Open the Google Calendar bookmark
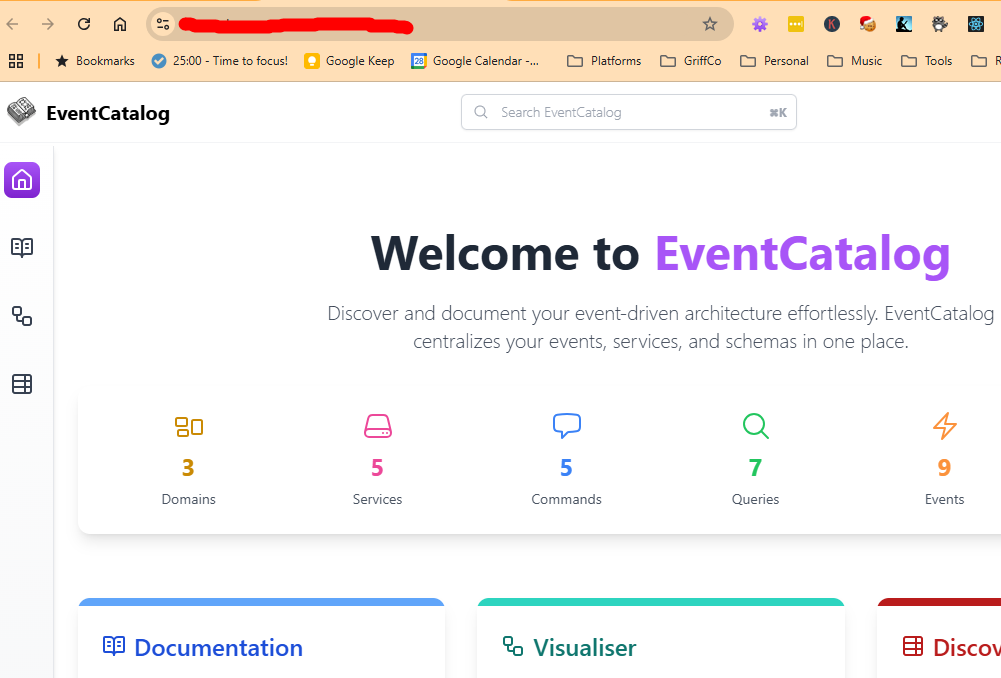The height and width of the screenshot is (678, 1001). (476, 61)
